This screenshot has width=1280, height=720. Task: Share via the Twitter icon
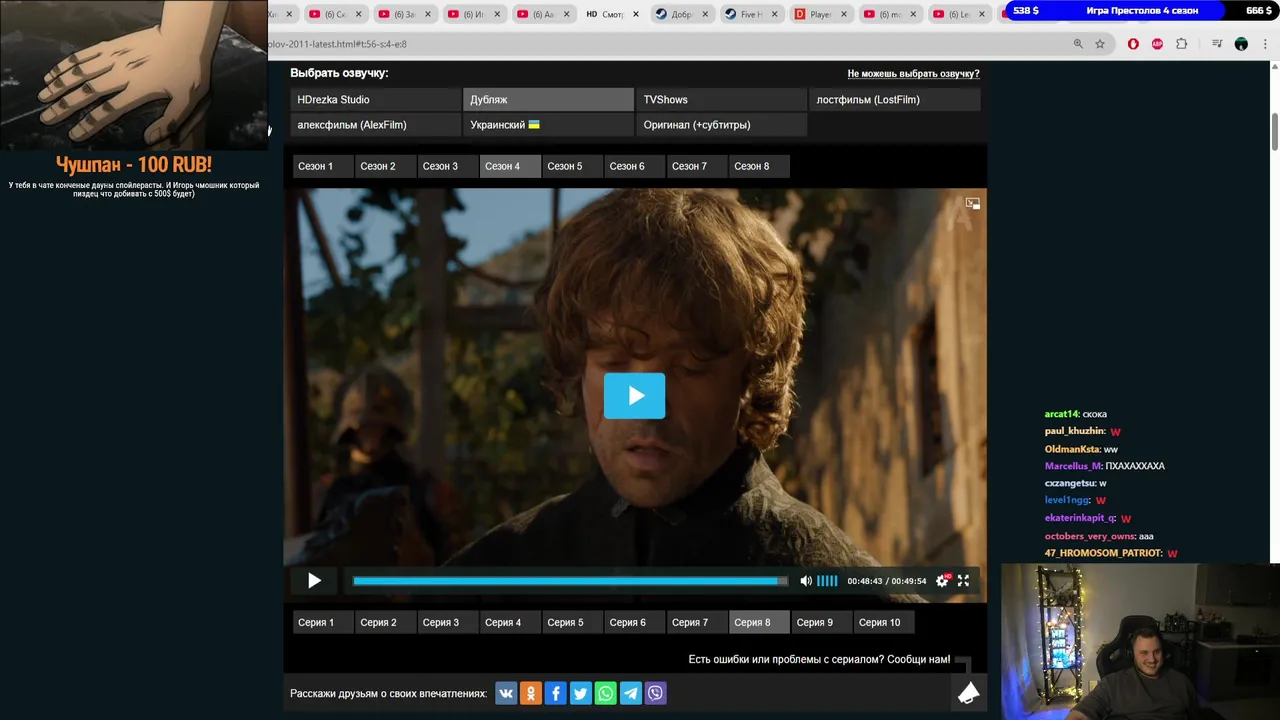coord(580,693)
